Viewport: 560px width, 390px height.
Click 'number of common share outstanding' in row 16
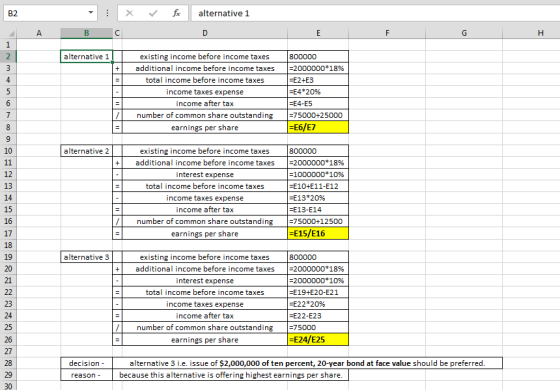[205, 221]
